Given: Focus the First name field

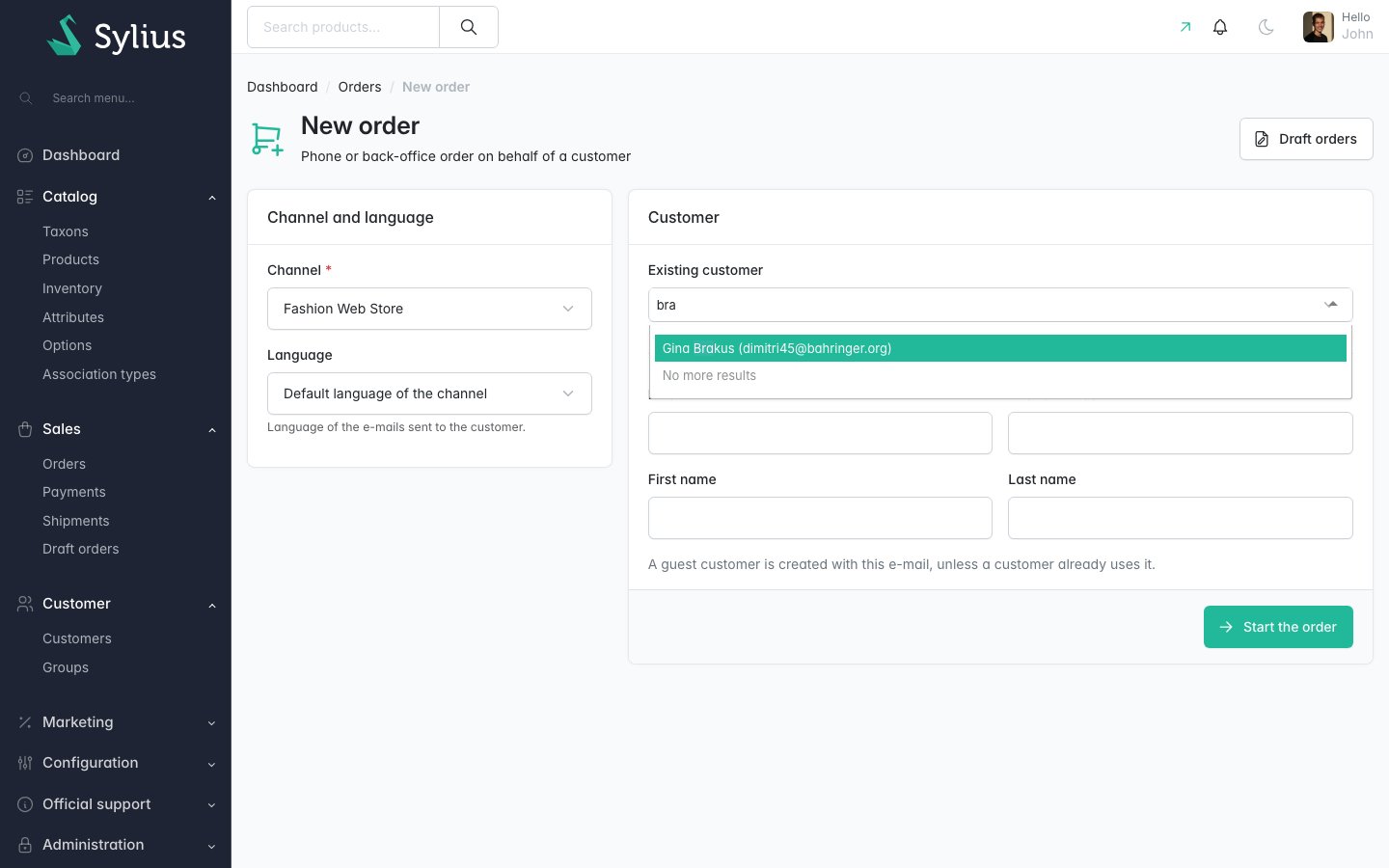Looking at the screenshot, I should pyautogui.click(x=820, y=518).
